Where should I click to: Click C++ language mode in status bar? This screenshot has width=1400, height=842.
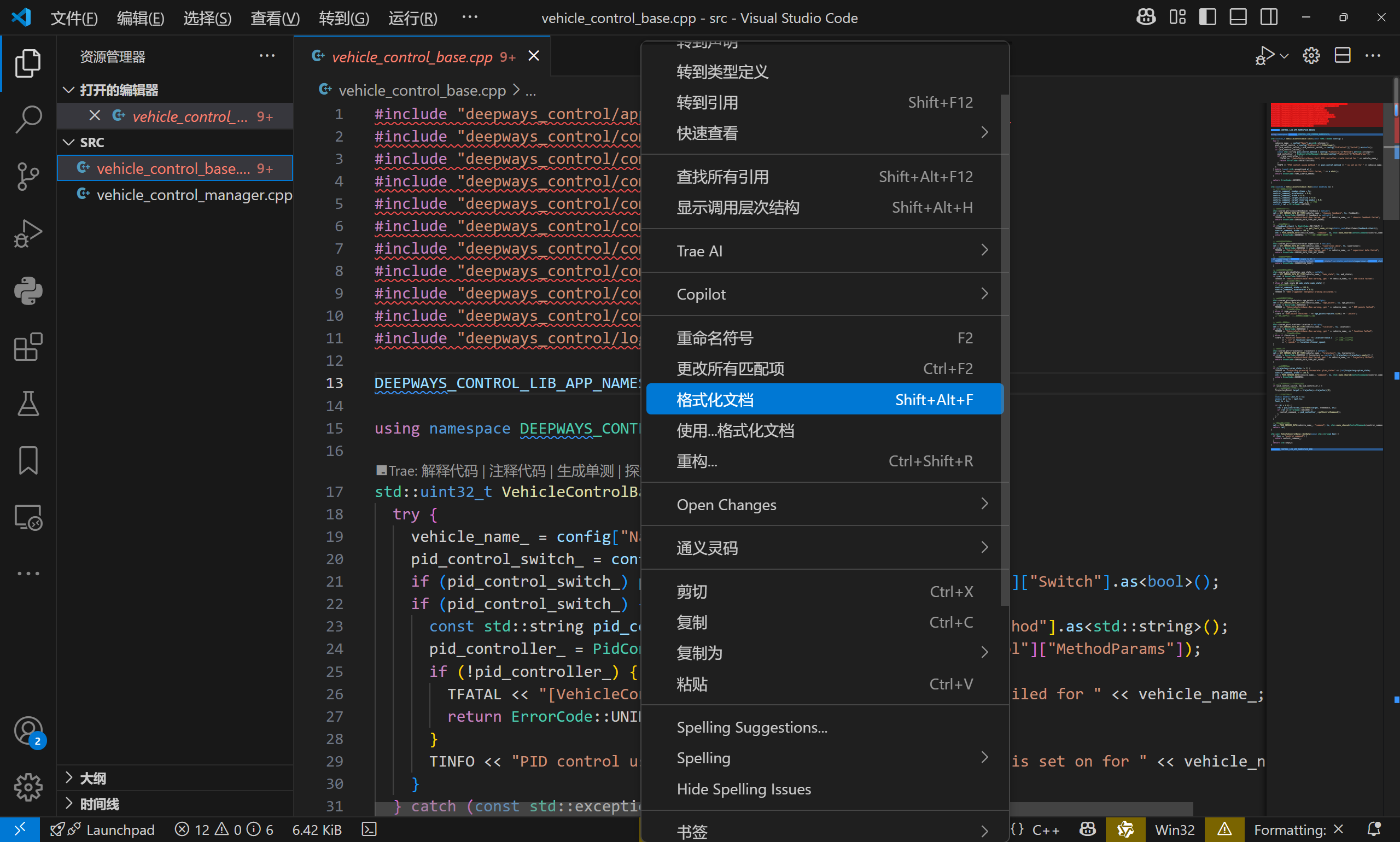point(1045,829)
